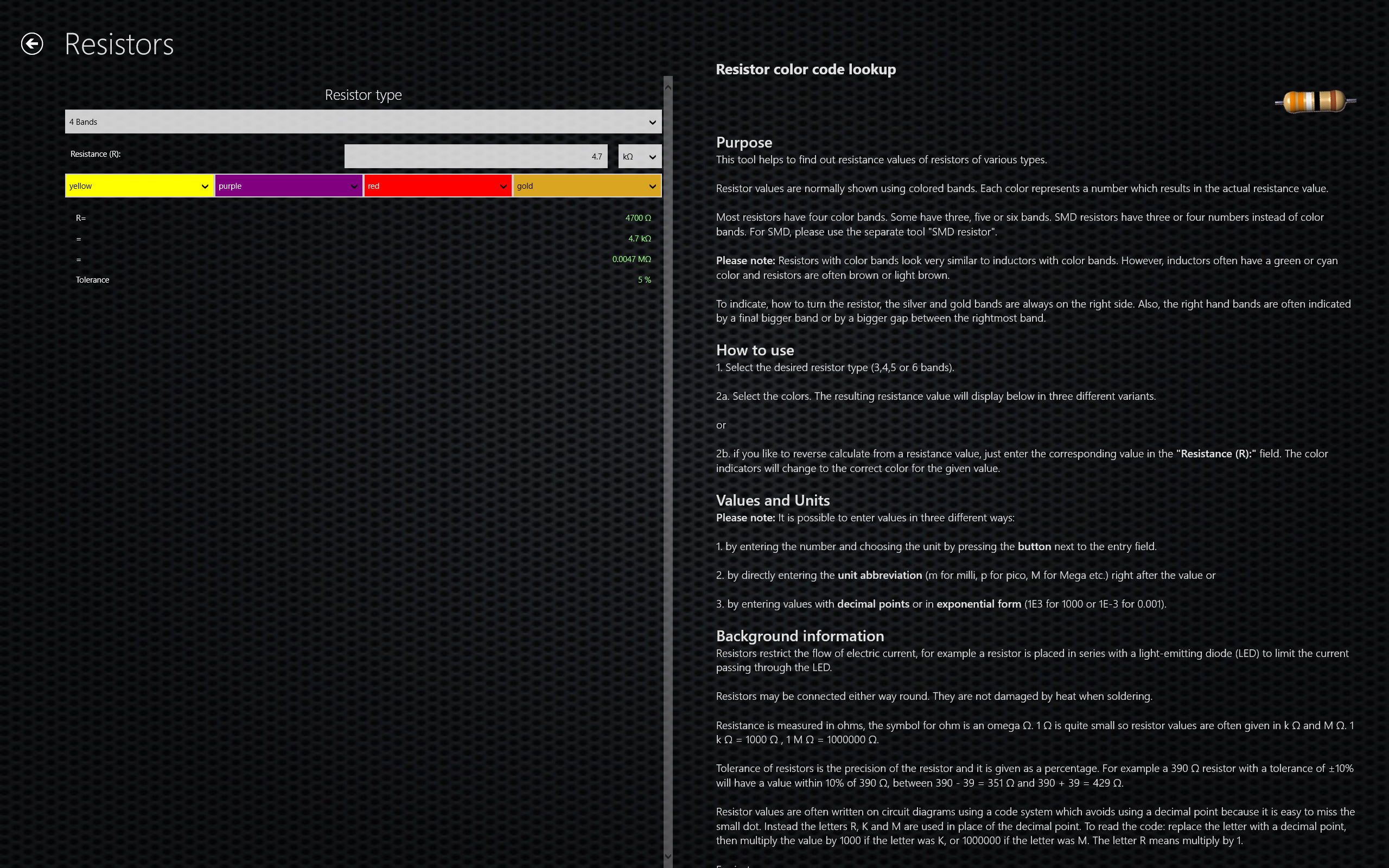Screen dimensions: 1389x868
Task: Click the Resistor color code lookup heading
Action: pos(805,69)
